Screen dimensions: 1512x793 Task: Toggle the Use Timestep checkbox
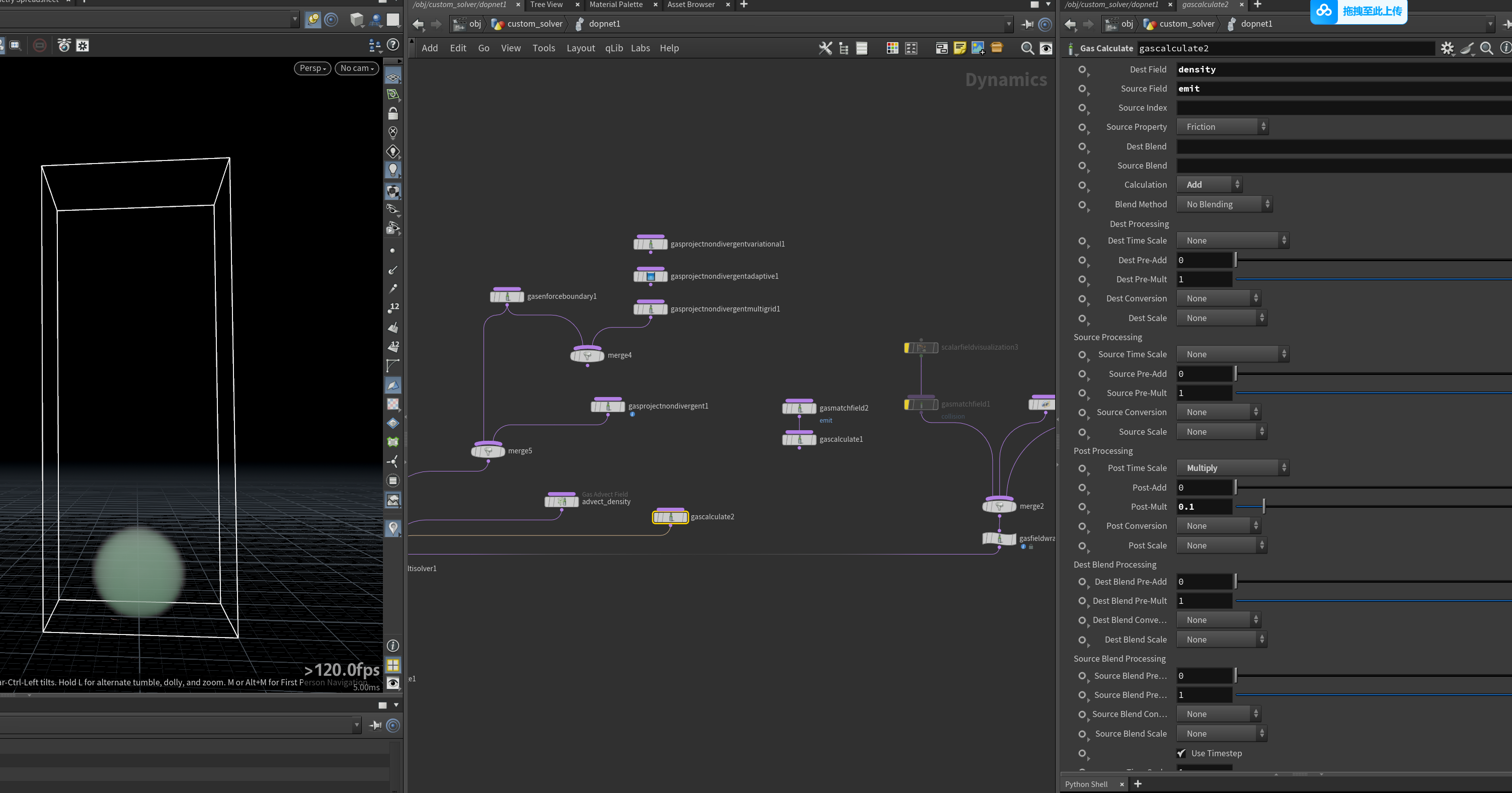click(1181, 753)
